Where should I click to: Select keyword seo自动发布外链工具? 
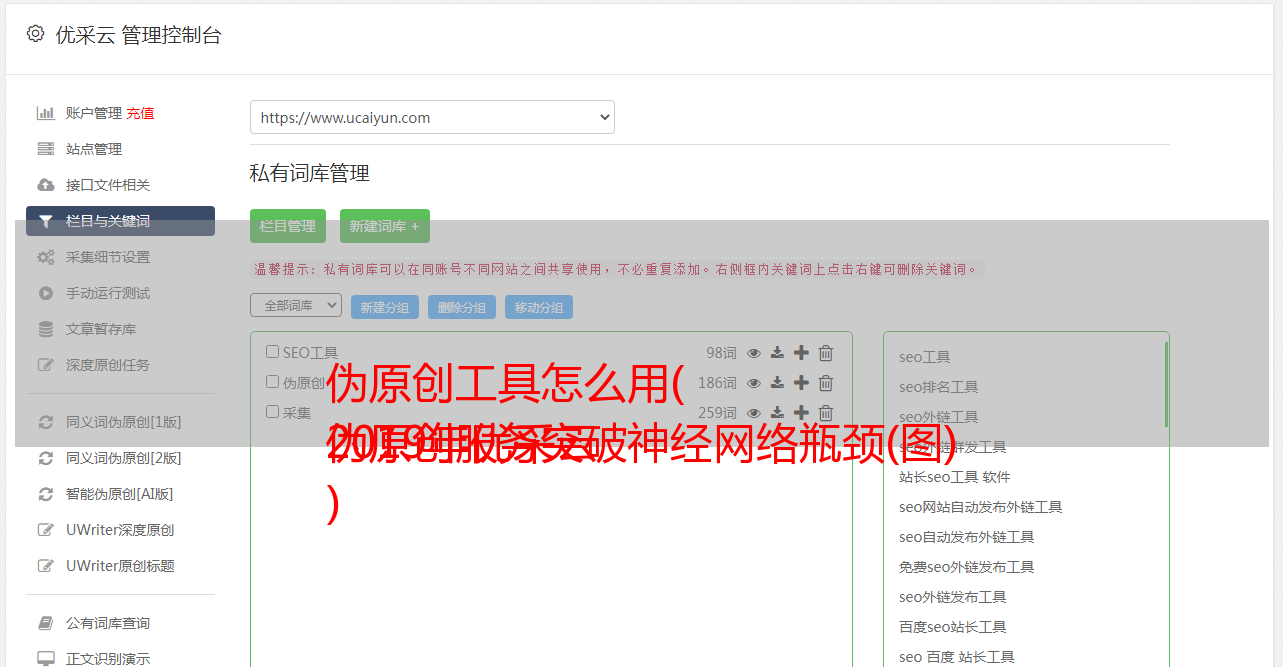(x=967, y=537)
